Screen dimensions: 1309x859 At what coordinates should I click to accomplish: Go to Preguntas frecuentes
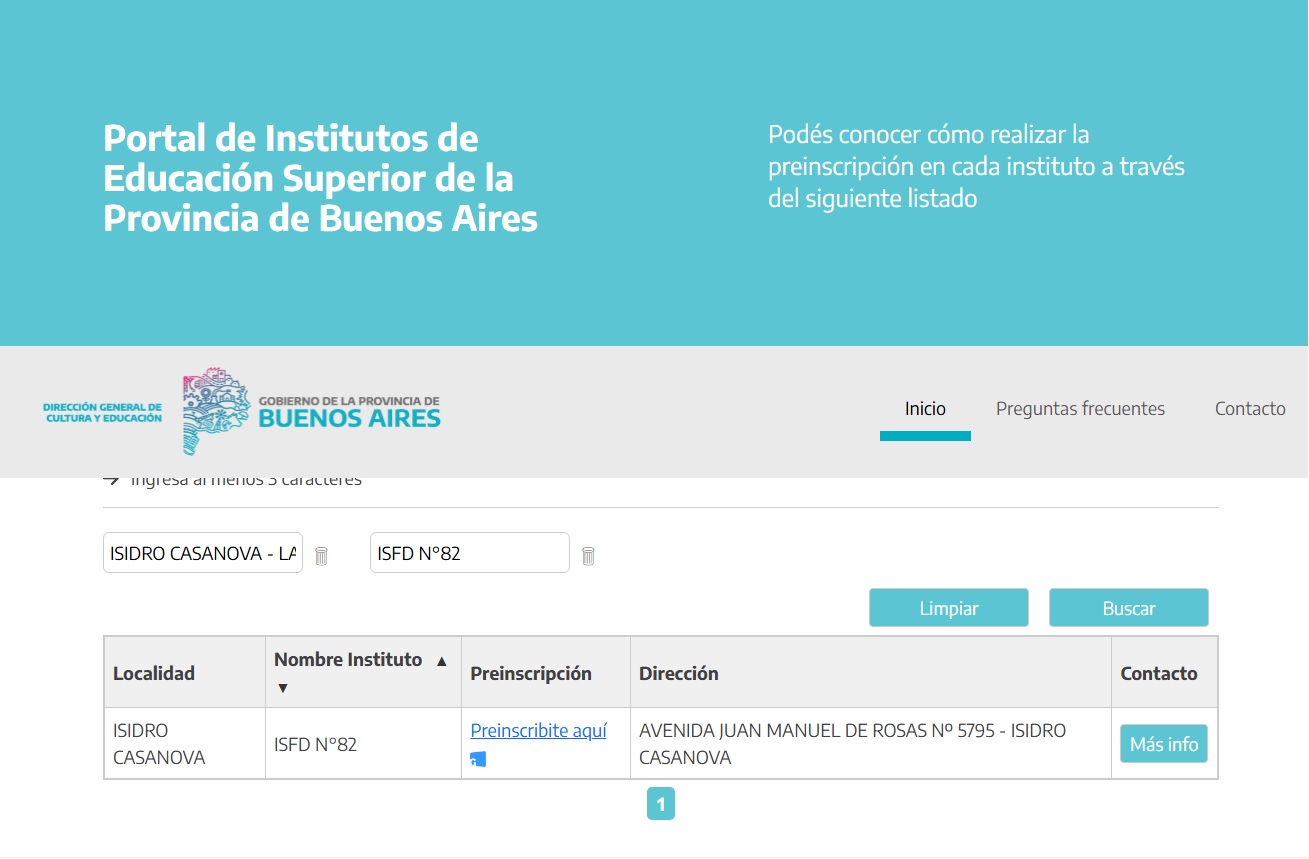pos(1080,408)
